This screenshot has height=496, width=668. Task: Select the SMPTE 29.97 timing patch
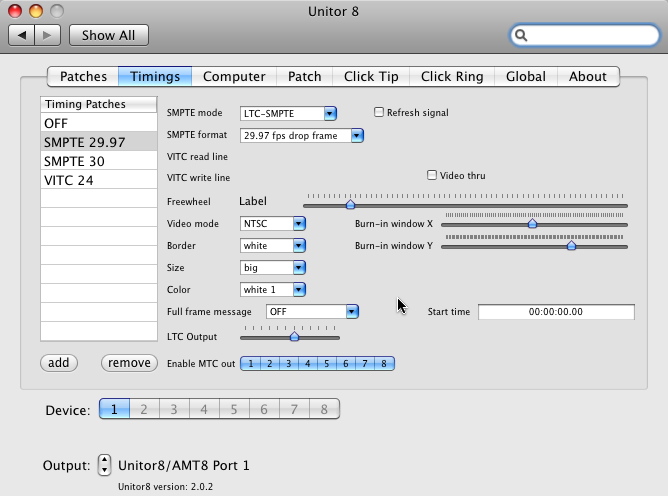pyautogui.click(x=99, y=142)
